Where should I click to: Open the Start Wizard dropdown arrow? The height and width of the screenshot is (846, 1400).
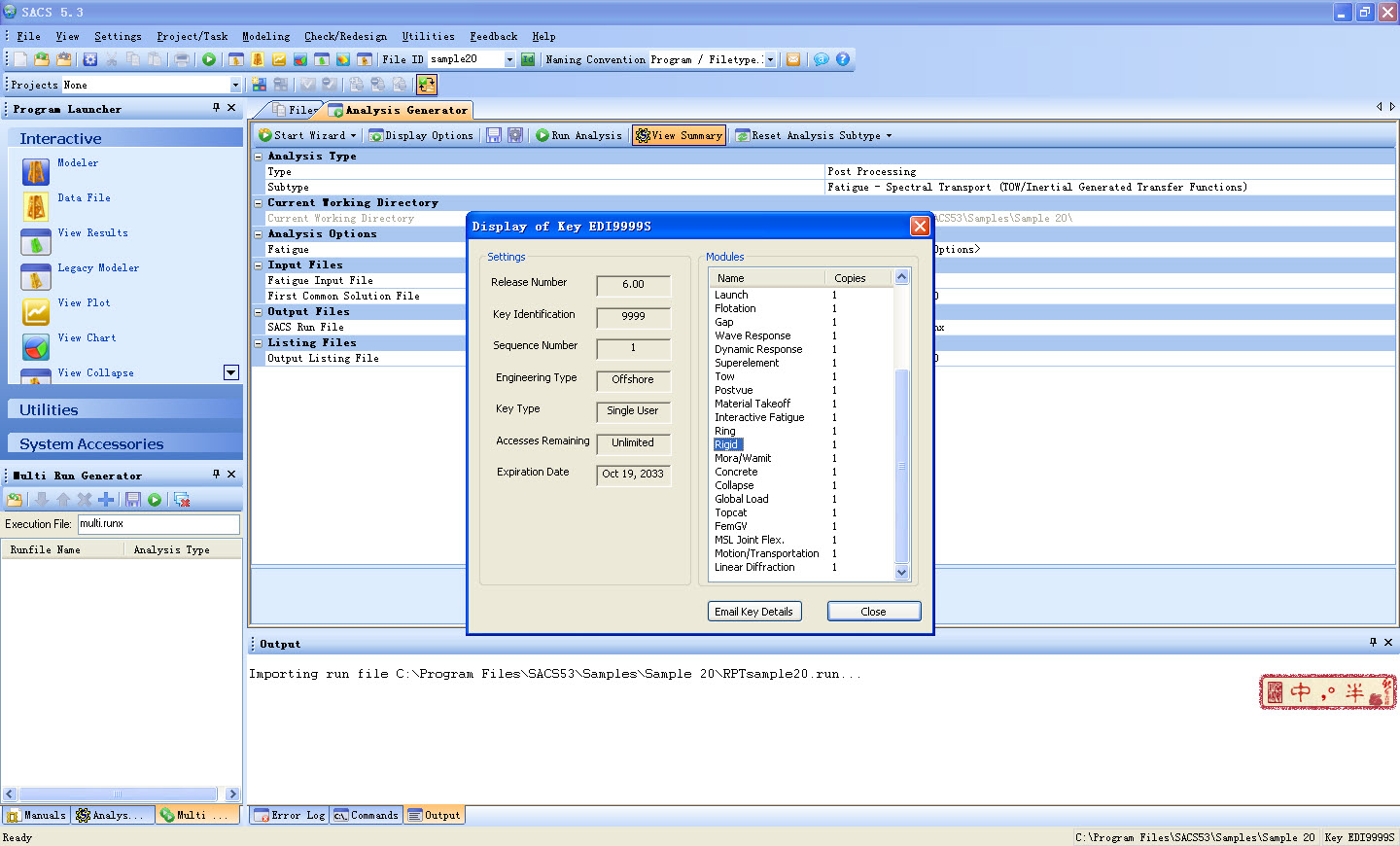353,136
